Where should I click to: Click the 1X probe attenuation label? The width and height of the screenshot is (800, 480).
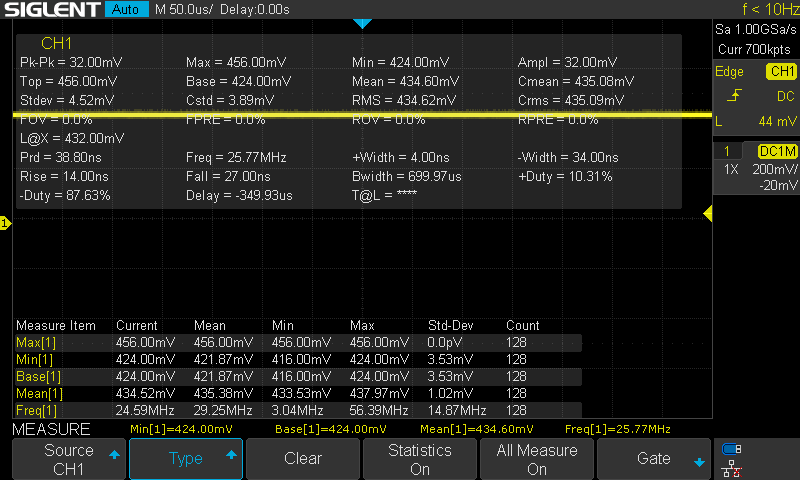[x=731, y=169]
